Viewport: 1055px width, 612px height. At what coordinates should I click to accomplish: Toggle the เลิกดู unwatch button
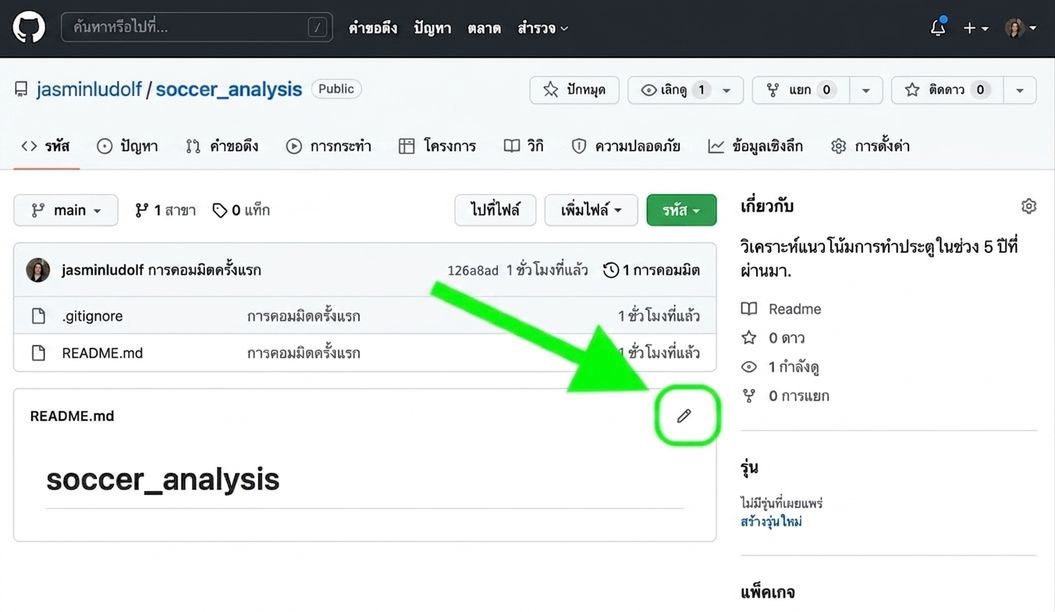click(673, 90)
